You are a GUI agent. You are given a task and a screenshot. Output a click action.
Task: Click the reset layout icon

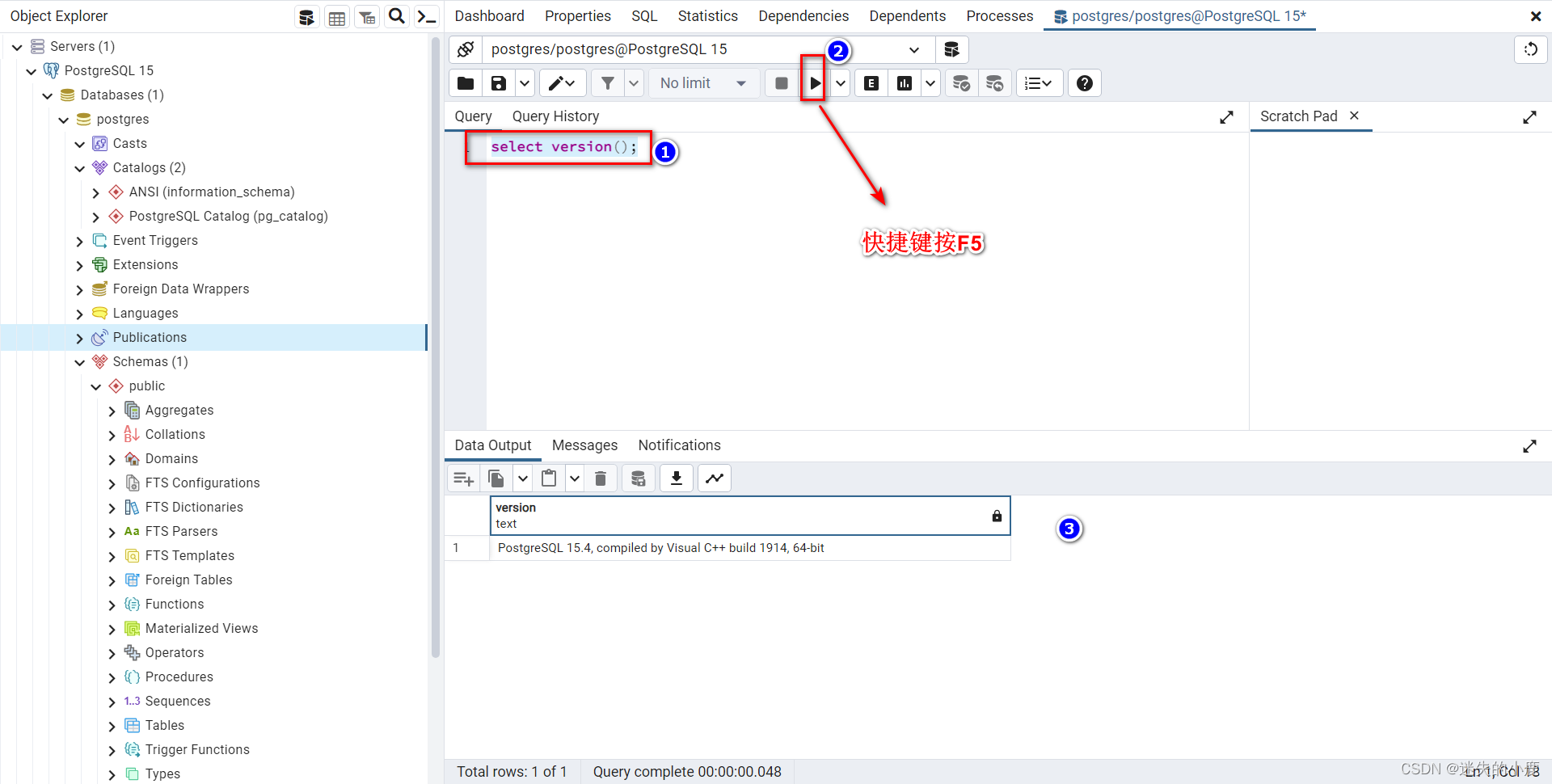click(1530, 49)
